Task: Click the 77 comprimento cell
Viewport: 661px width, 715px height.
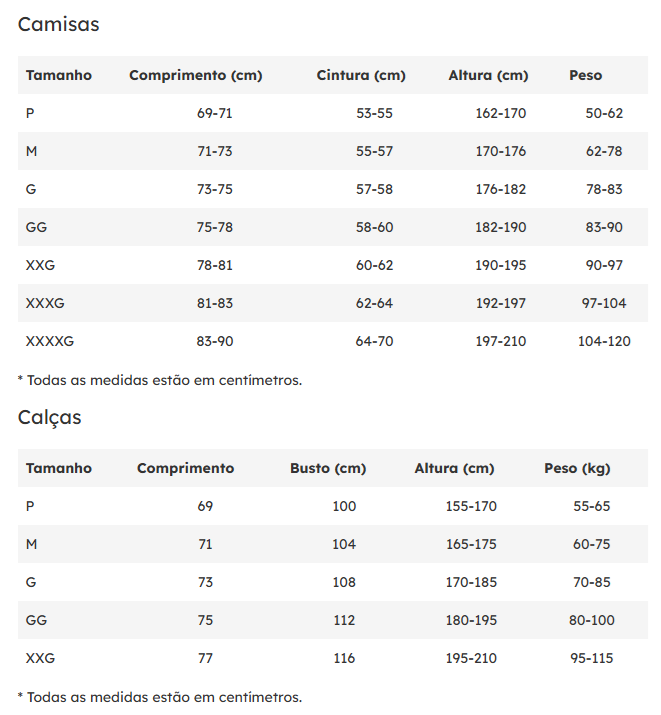Action: [x=205, y=658]
